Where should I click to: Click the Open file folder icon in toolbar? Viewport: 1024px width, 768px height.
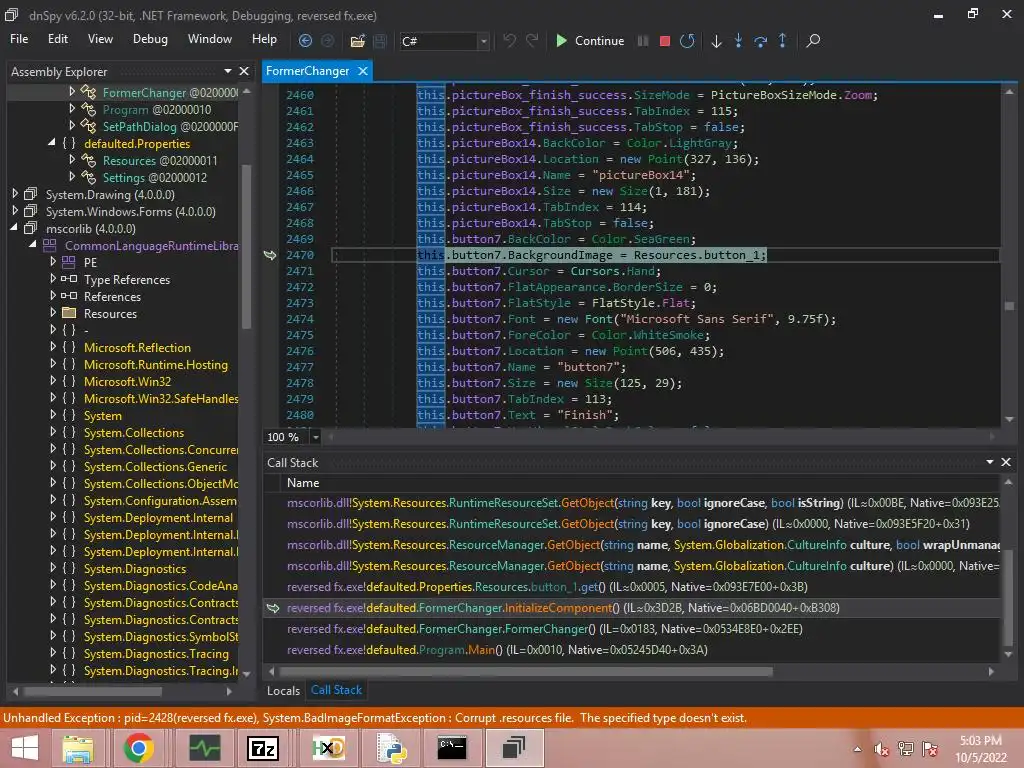(x=357, y=41)
